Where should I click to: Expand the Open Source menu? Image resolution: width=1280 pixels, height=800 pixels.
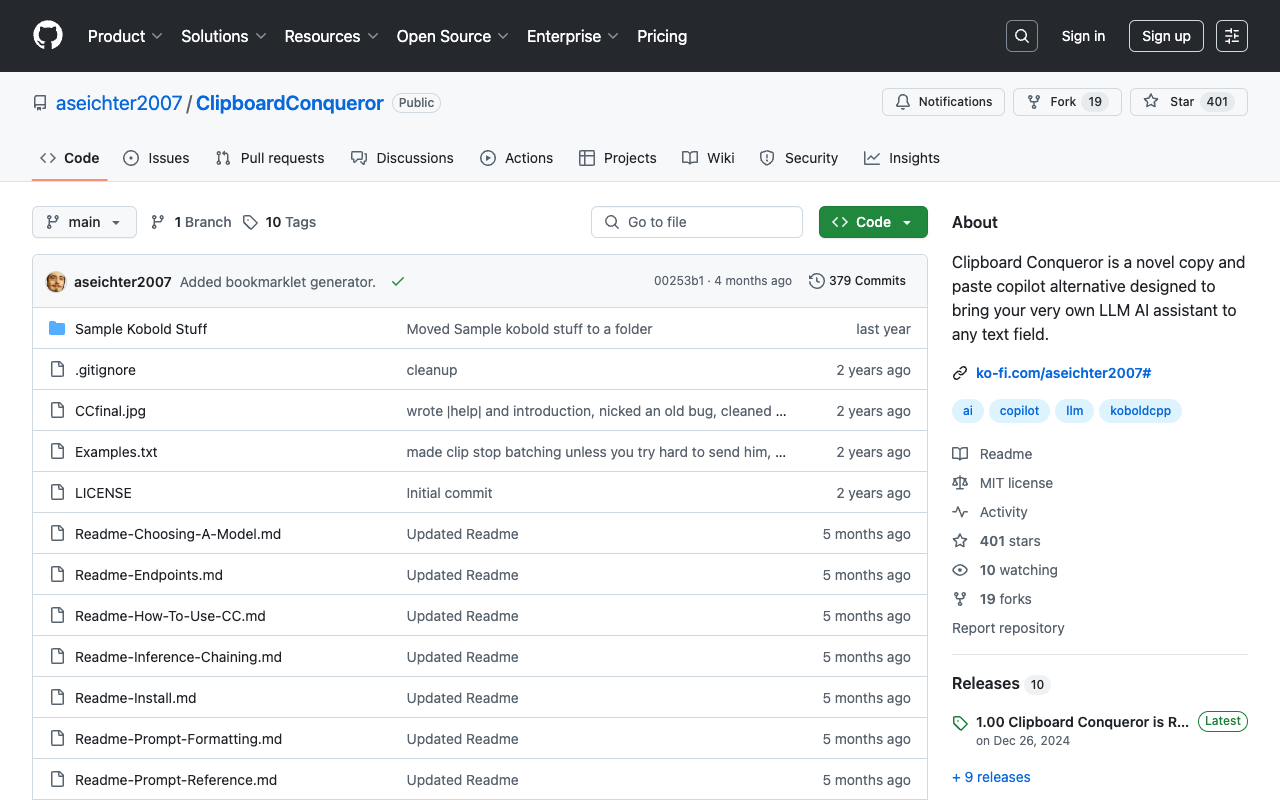tap(453, 36)
